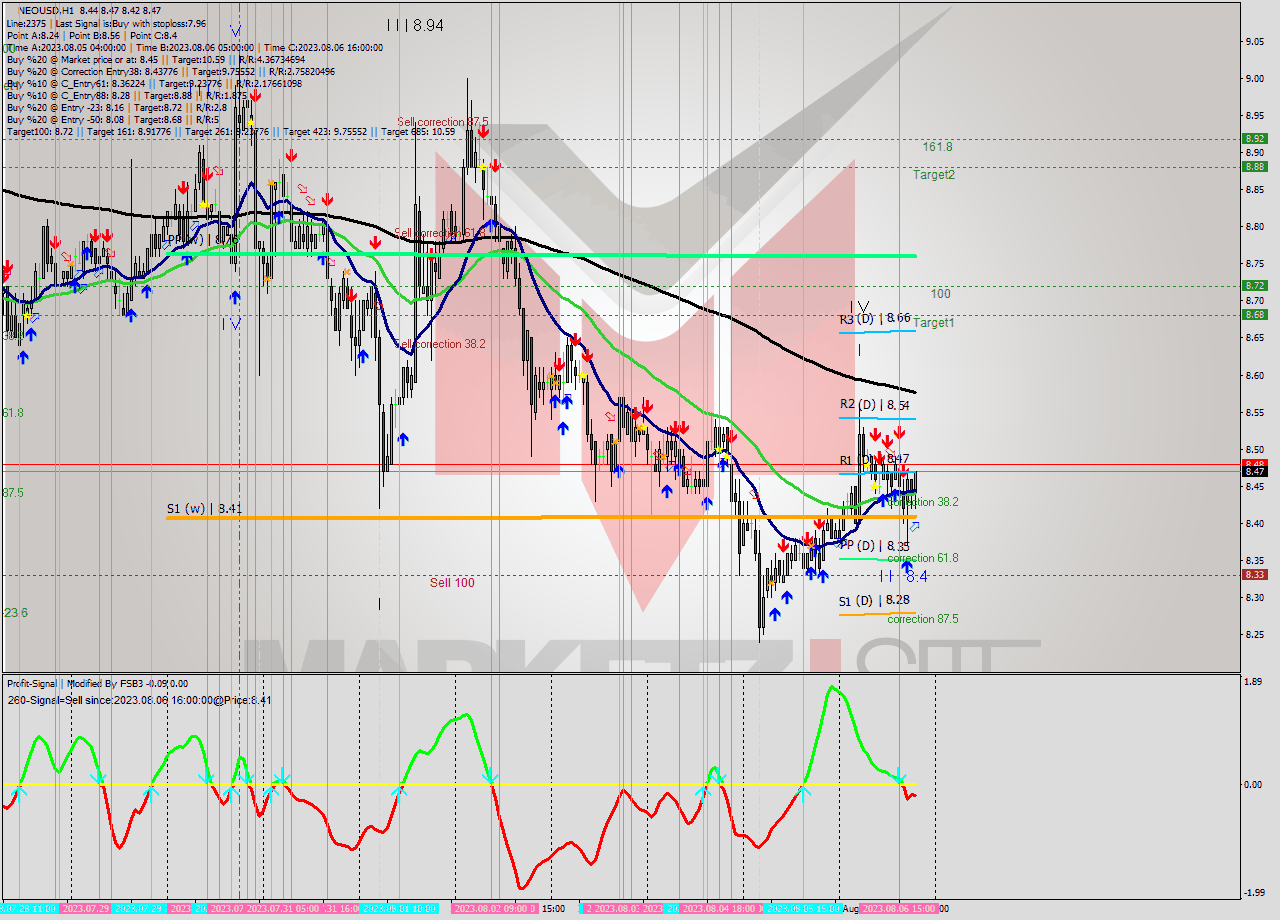The height and width of the screenshot is (920, 1280).
Task: Click the green 8.88 price tag on axis
Action: click(1254, 166)
